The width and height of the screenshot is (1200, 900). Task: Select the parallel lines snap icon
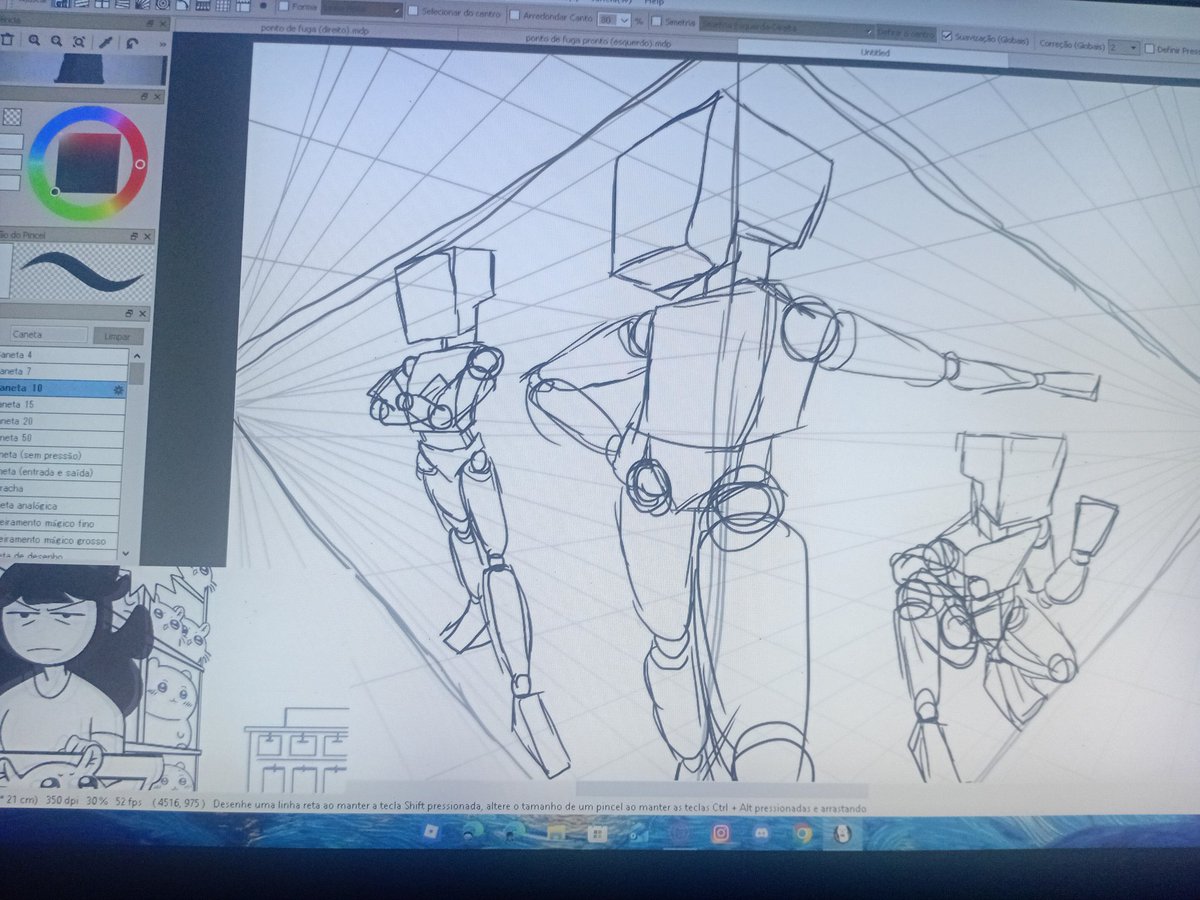(x=82, y=4)
